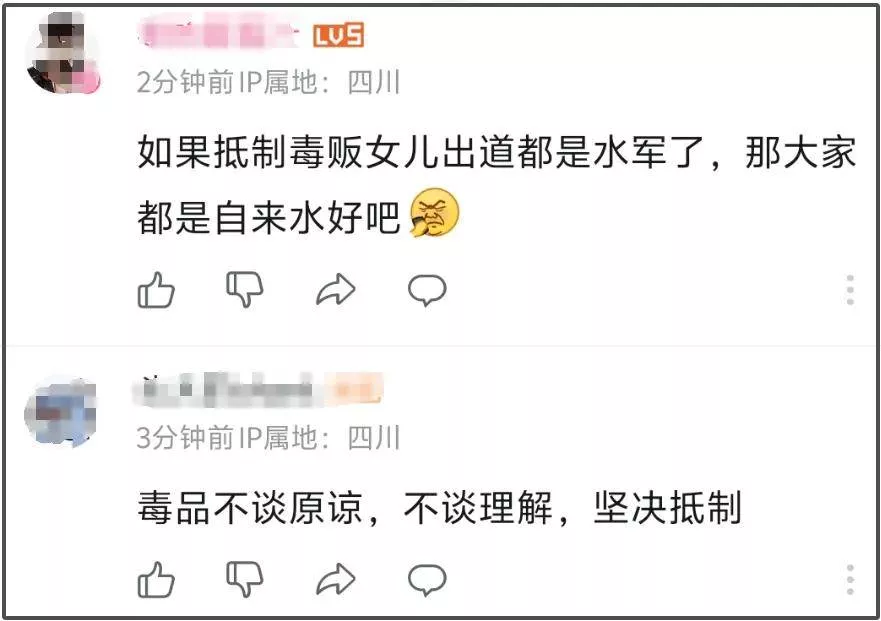
Task: Open the second commenter's avatar
Action: point(61,411)
